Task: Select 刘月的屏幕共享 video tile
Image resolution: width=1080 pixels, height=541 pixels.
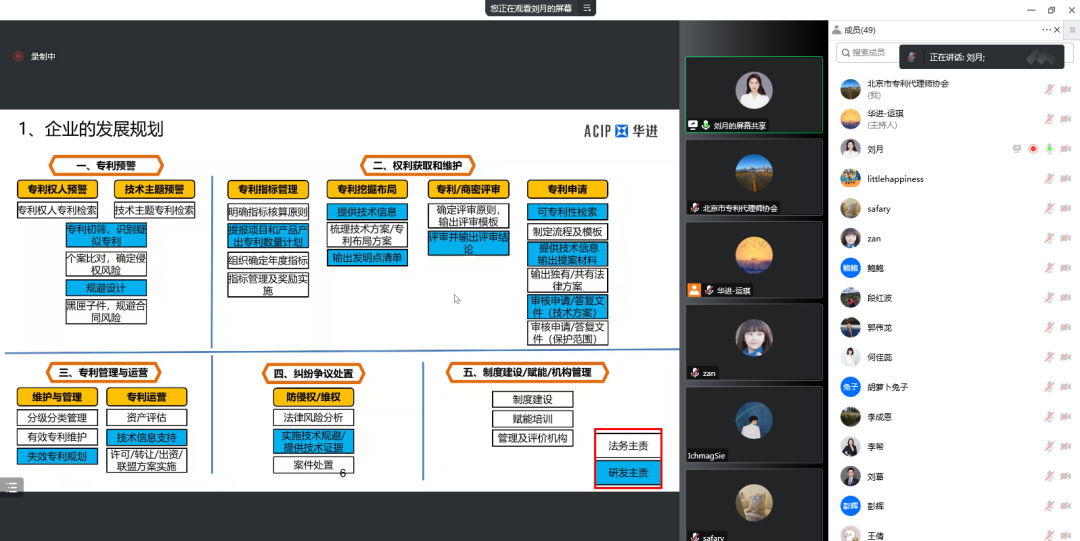Action: (754, 94)
